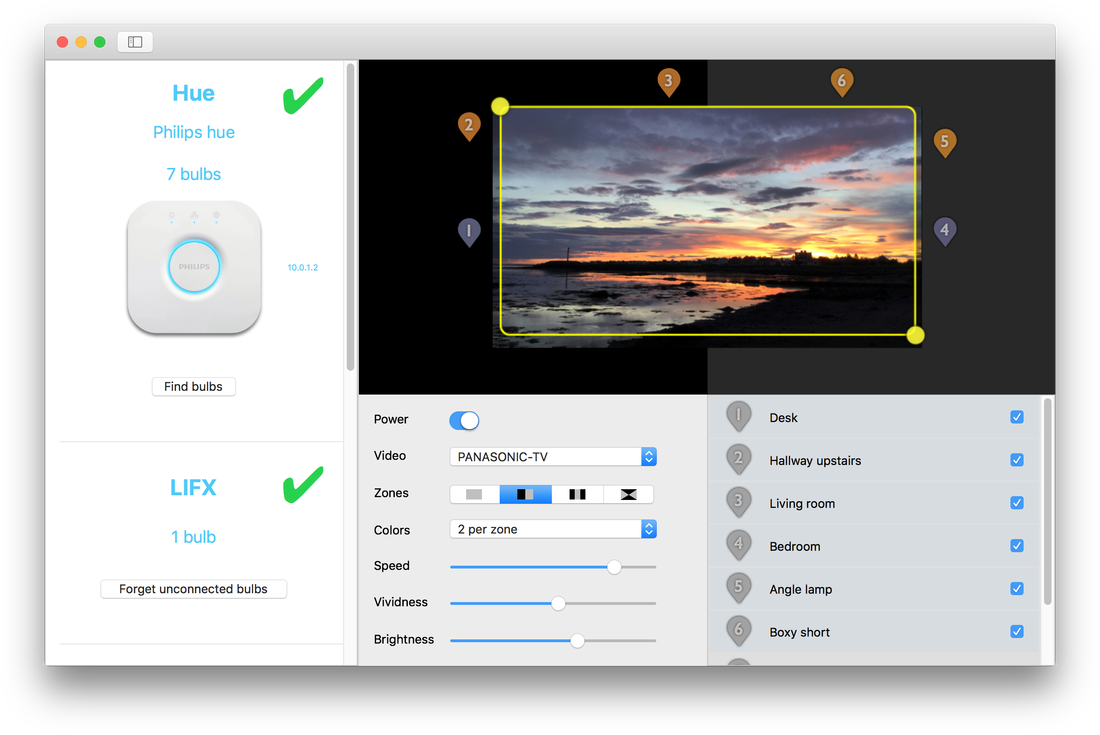Click the 1 bulb label
The width and height of the screenshot is (1100, 735).
(x=194, y=537)
